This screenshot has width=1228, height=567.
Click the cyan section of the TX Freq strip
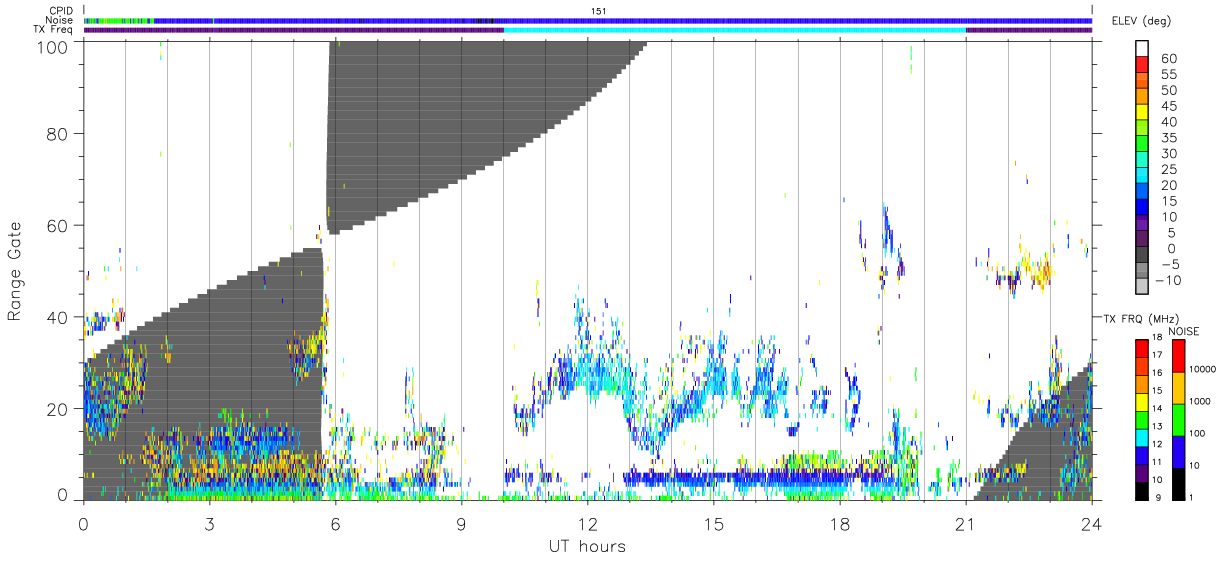pyautogui.click(x=735, y=29)
